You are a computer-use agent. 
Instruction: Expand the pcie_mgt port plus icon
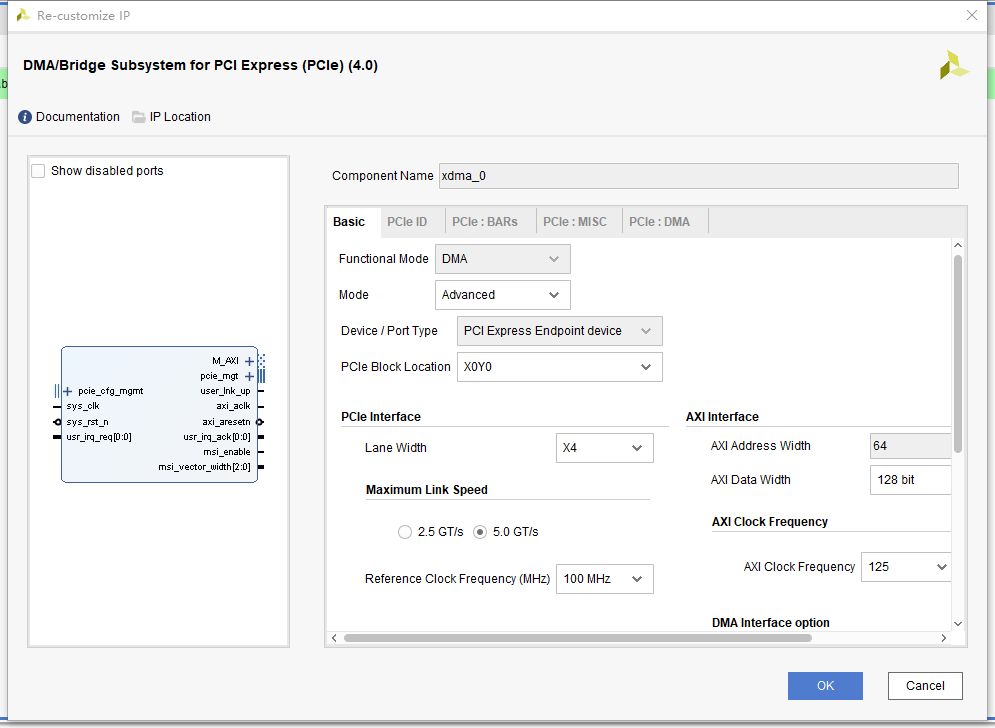[x=249, y=376]
